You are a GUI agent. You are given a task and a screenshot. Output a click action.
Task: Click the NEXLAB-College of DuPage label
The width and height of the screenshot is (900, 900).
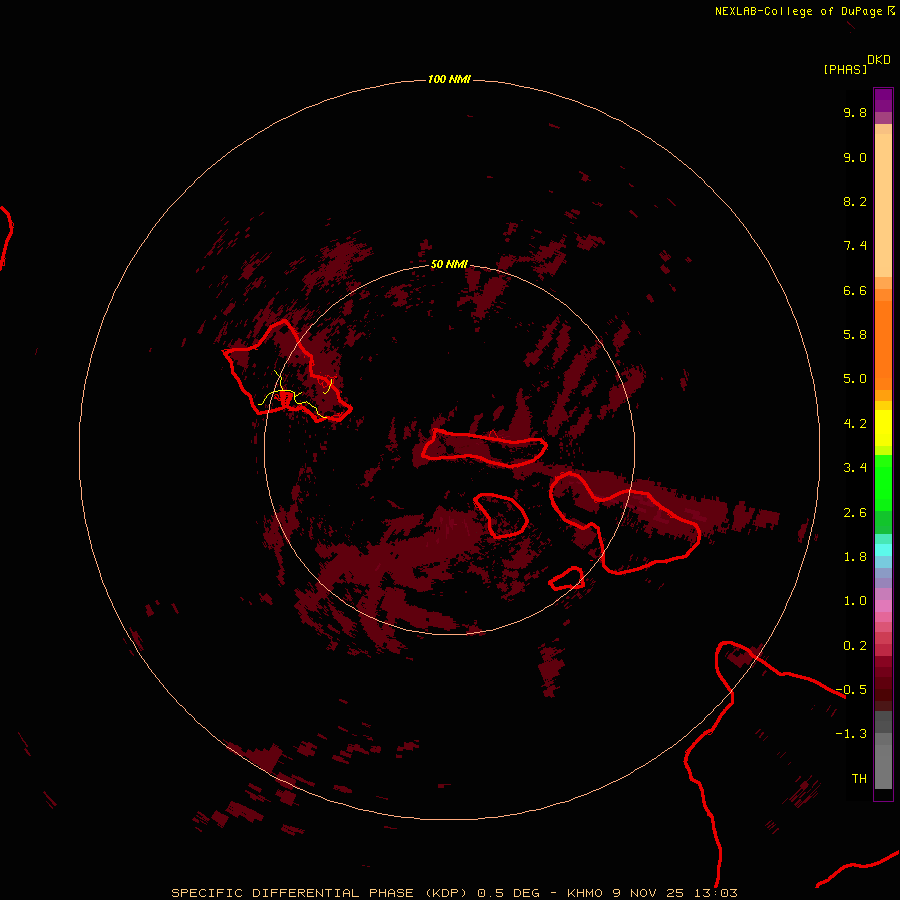(798, 11)
